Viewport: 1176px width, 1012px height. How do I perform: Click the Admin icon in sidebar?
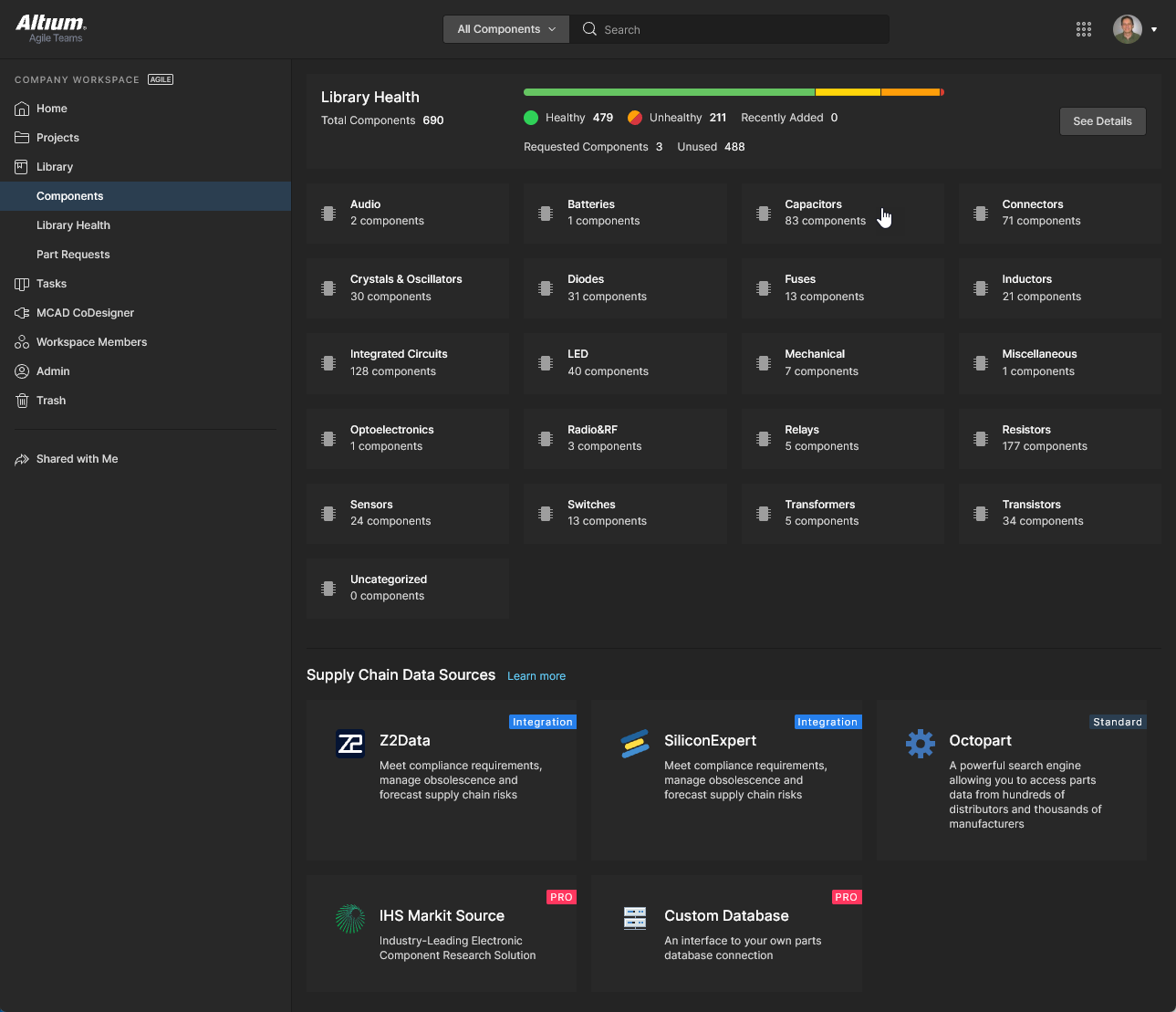[22, 371]
